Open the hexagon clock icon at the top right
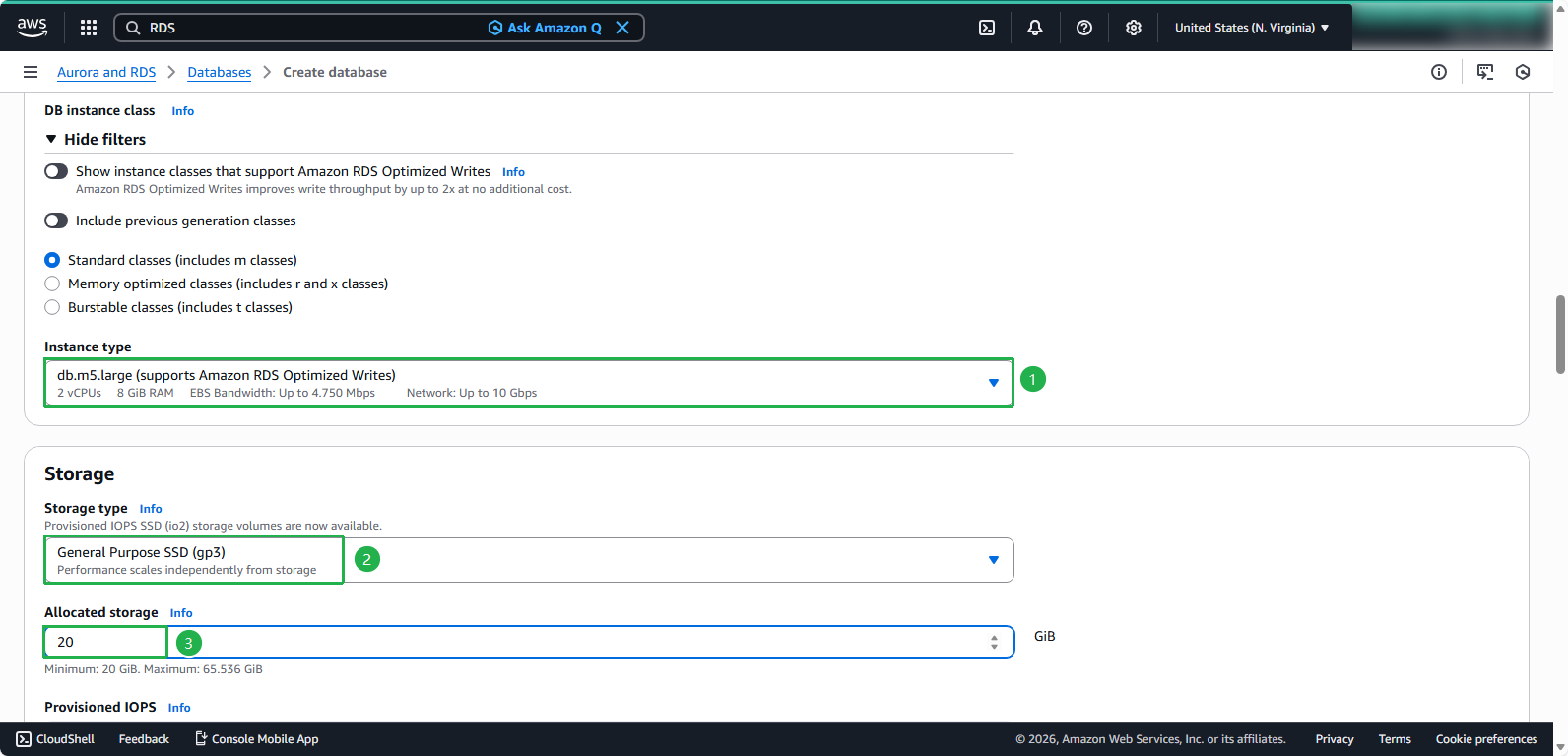This screenshot has width=1568, height=756. pos(1523,72)
